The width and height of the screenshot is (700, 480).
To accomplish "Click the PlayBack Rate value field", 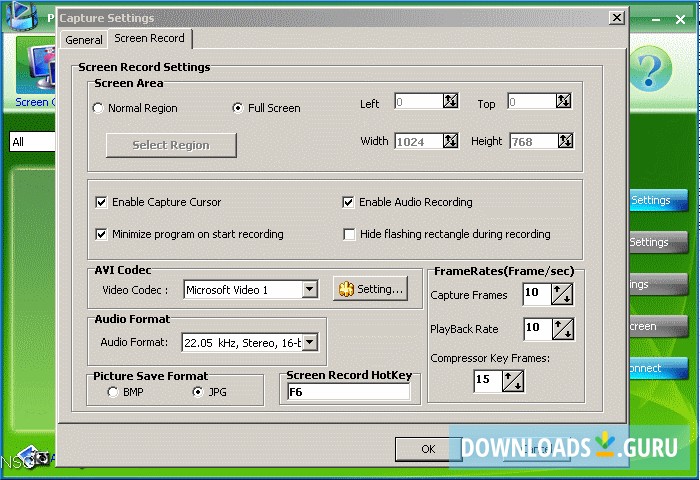I will tap(538, 330).
